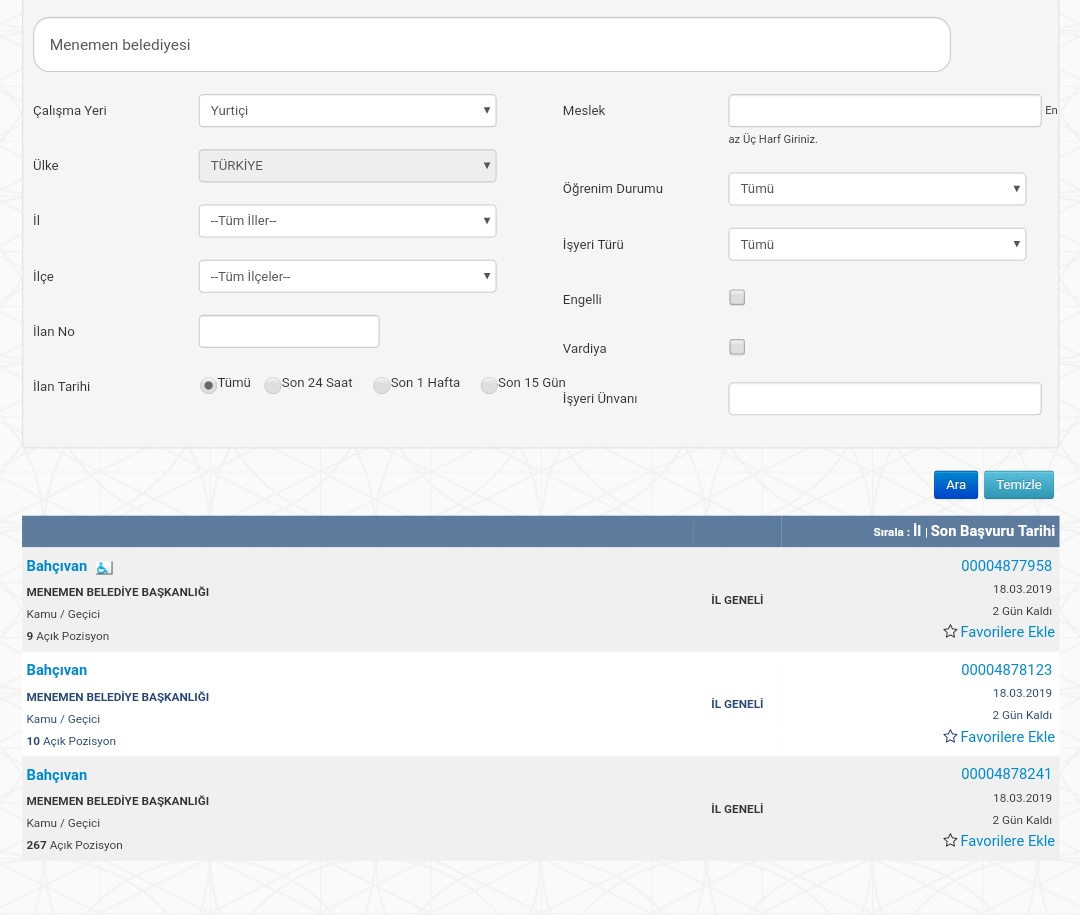The image size is (1080, 915).
Task: Expand the İlçe dropdown showing Tüm İlçeler
Action: [347, 276]
